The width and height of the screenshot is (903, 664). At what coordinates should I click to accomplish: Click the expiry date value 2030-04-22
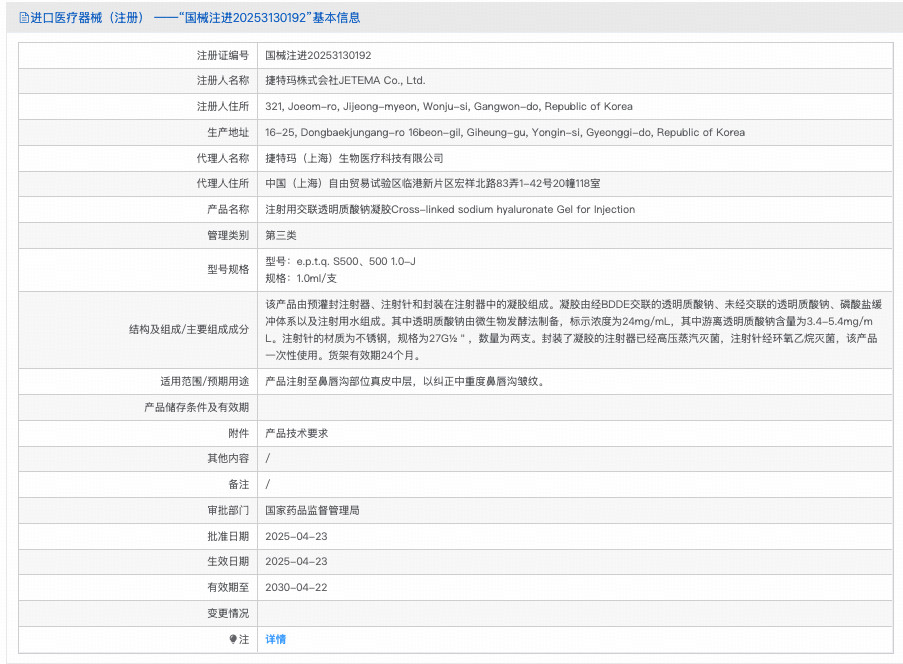coord(296,587)
